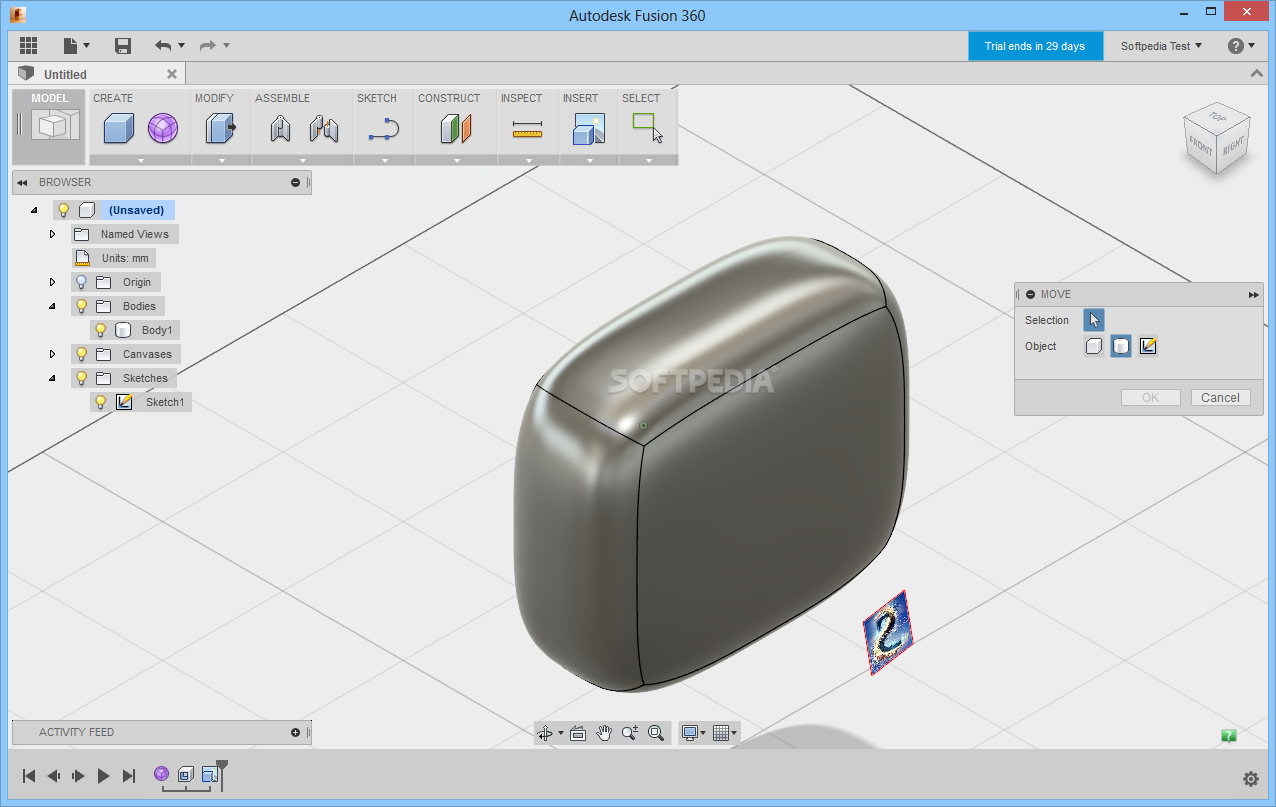Image resolution: width=1276 pixels, height=807 pixels.
Task: Collapse the Bodies folder
Action: pyautogui.click(x=53, y=306)
